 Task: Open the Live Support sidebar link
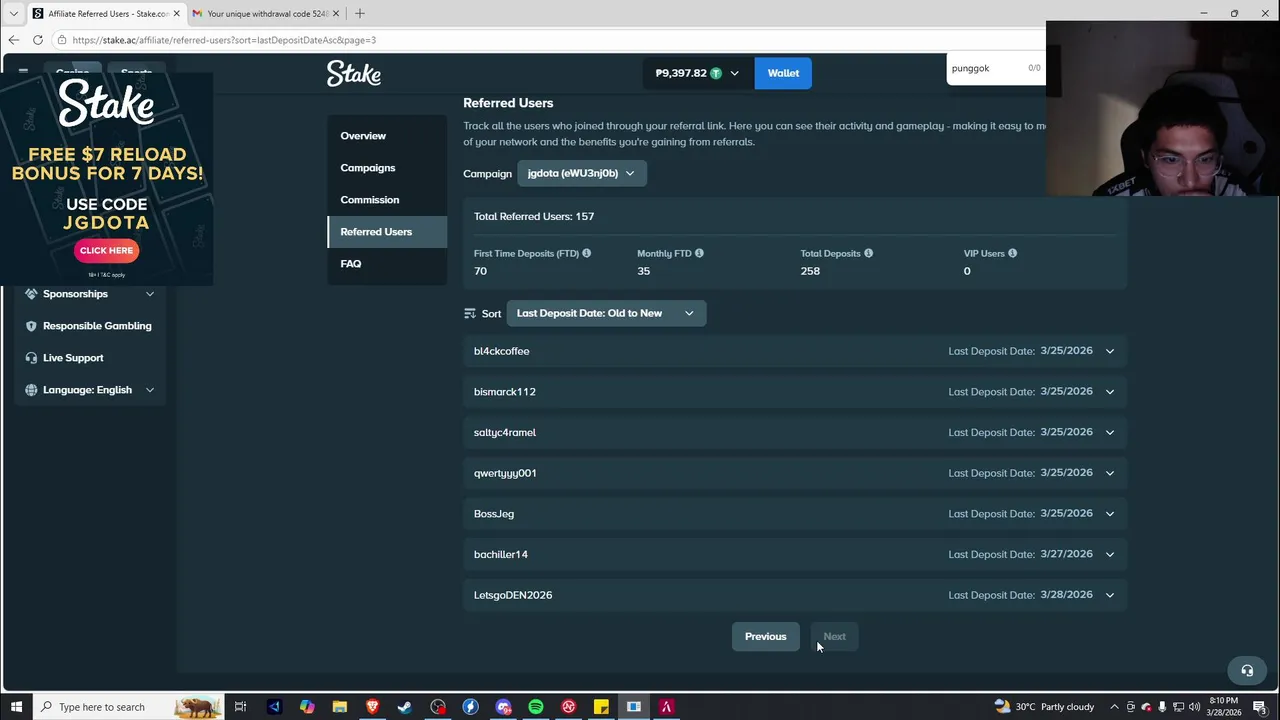[x=73, y=358]
